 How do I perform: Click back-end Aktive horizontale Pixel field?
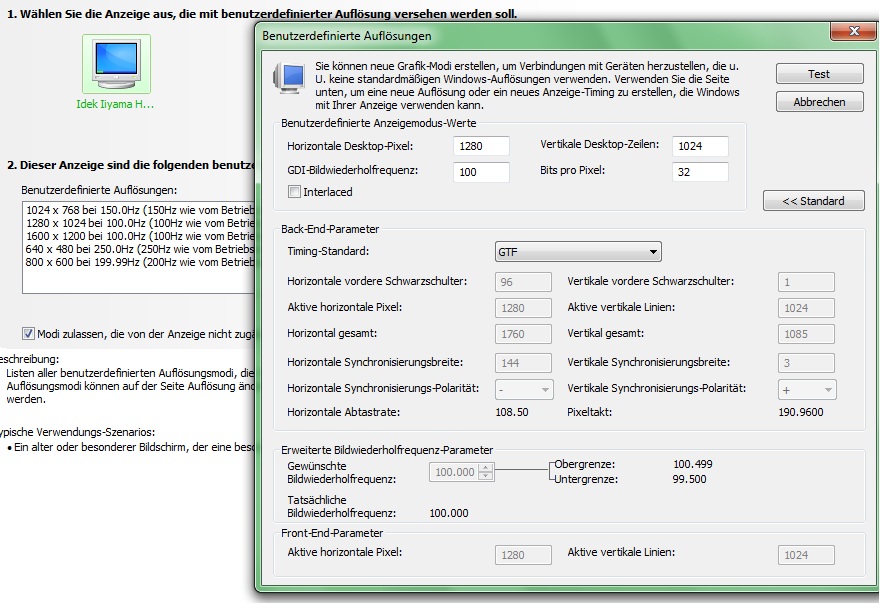point(523,308)
